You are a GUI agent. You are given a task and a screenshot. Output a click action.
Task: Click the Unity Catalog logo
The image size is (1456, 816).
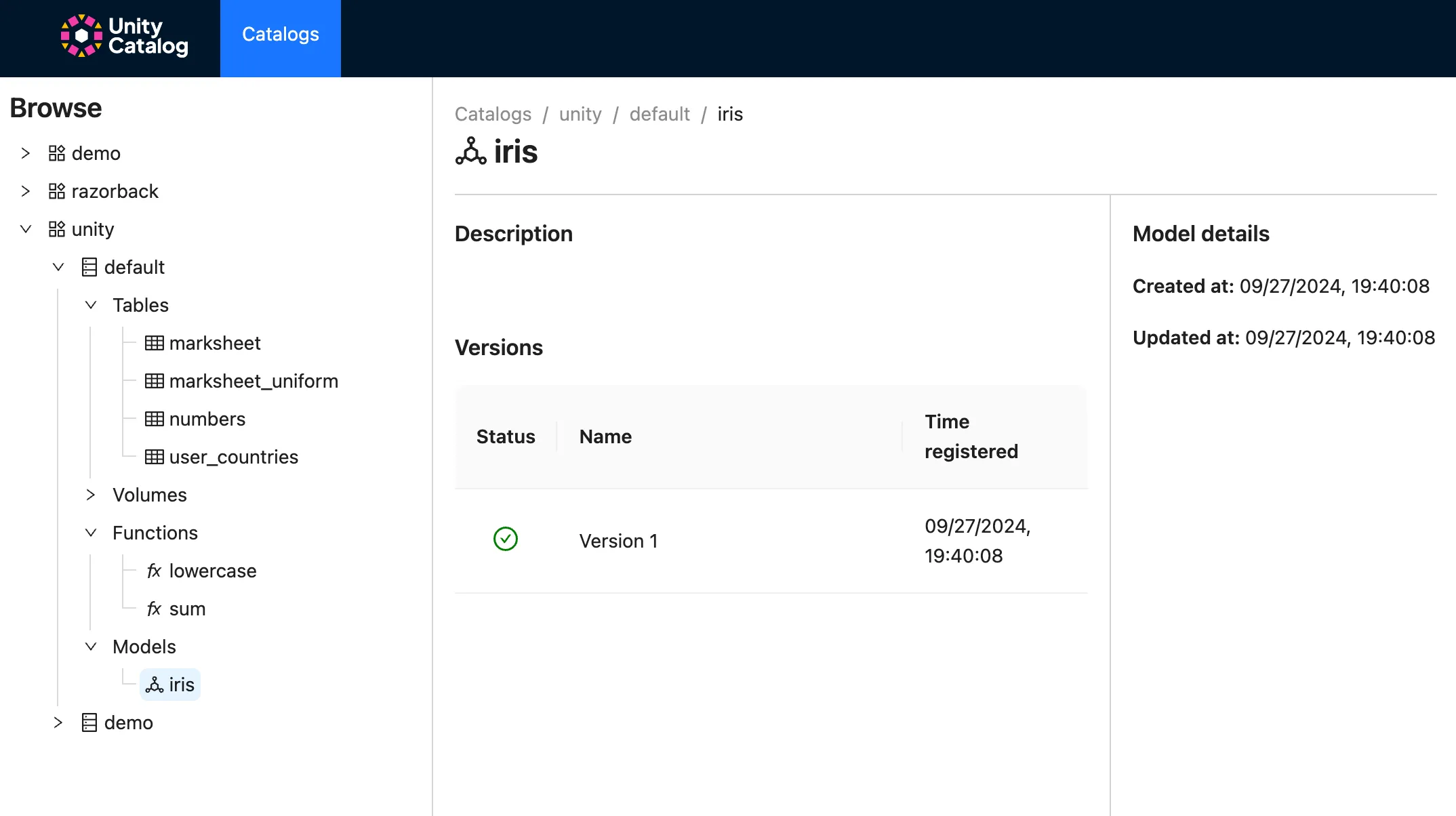124,37
